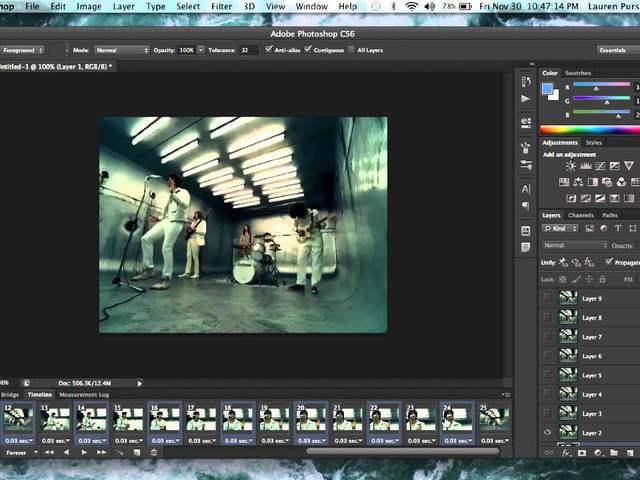Add a Vibrance adjustment

tap(629, 166)
